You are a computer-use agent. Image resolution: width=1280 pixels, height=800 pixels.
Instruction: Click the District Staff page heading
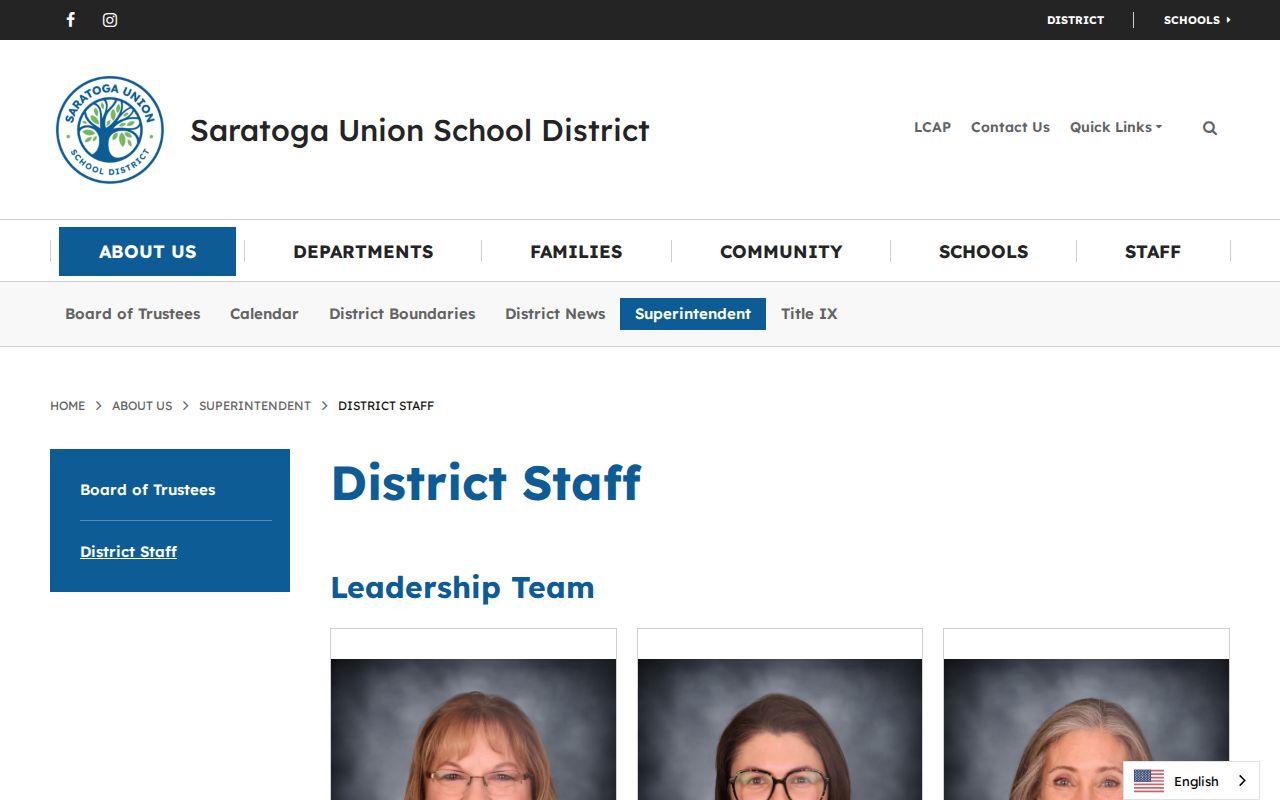pos(486,483)
